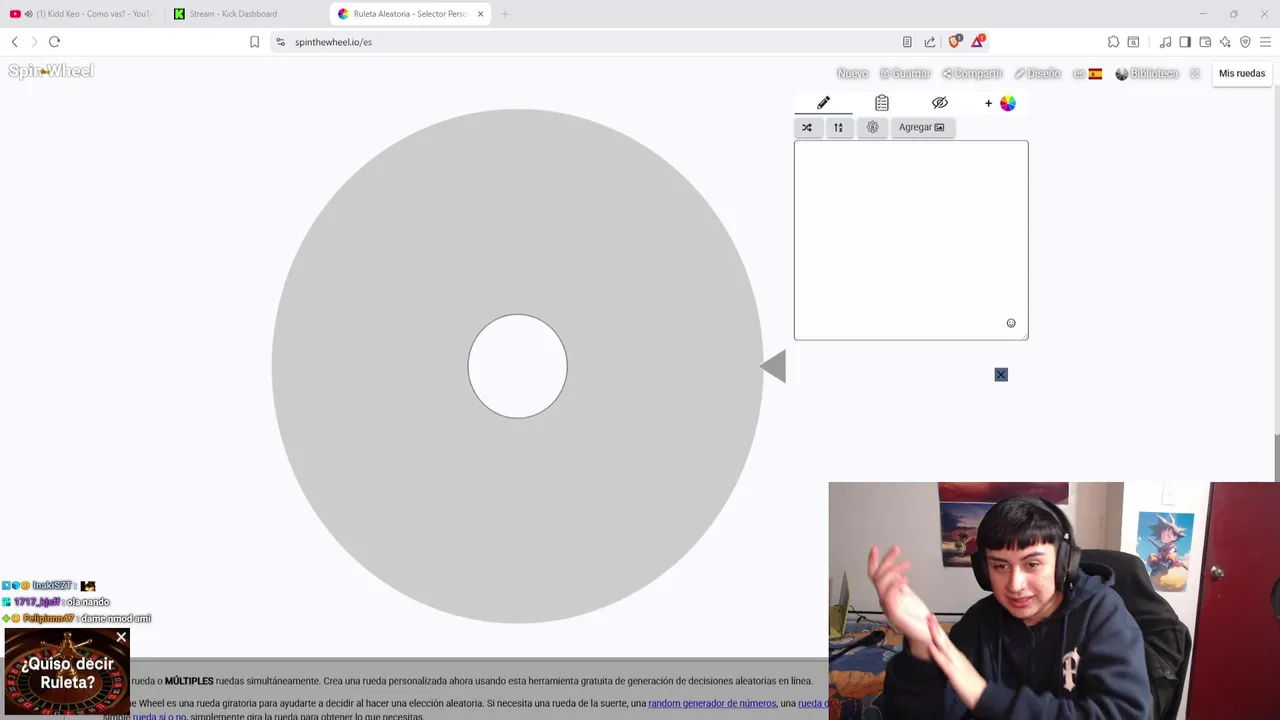Switch to the Stream Kick Dashboard tab

click(233, 14)
